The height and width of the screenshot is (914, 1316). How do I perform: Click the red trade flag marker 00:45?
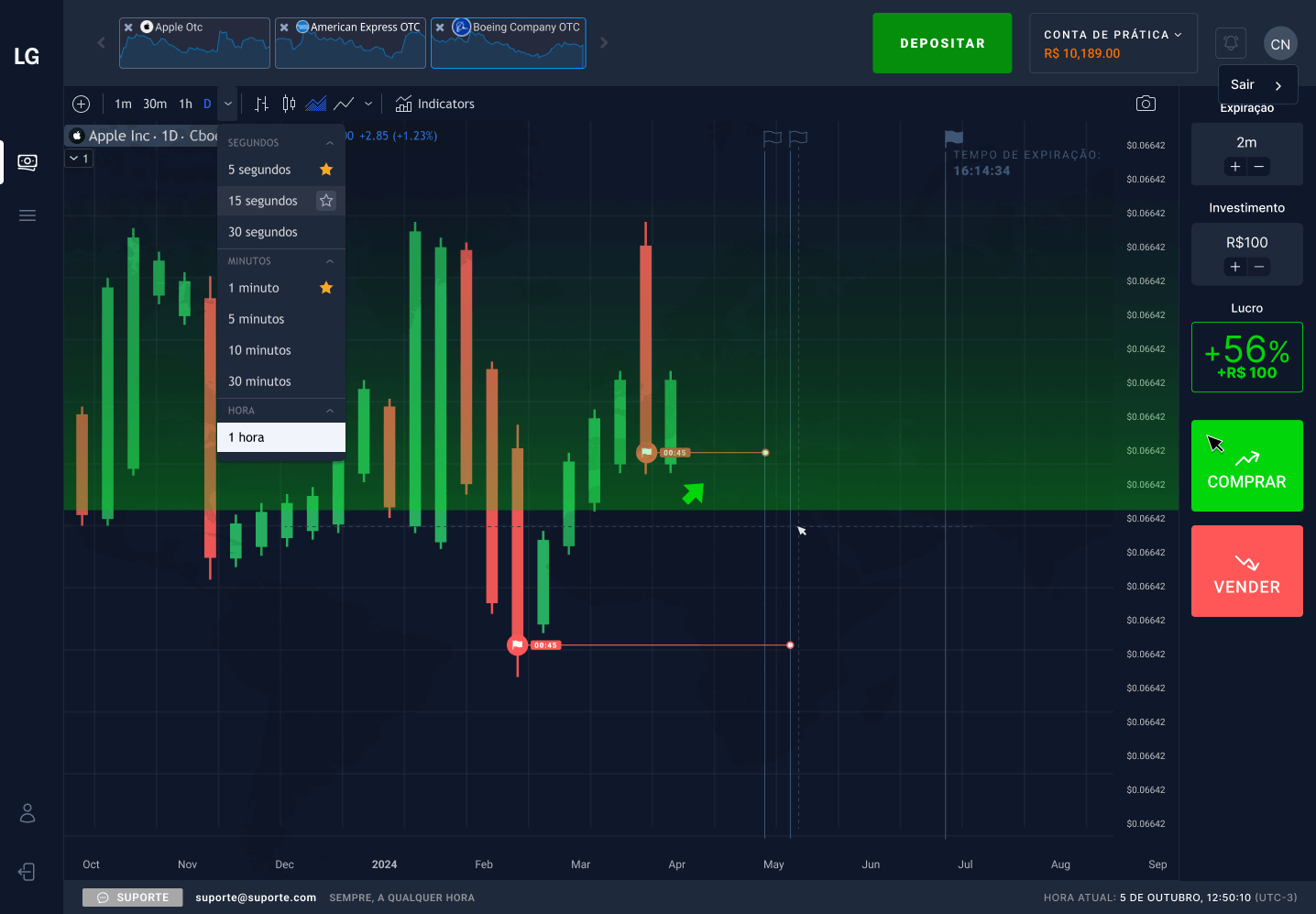point(518,645)
